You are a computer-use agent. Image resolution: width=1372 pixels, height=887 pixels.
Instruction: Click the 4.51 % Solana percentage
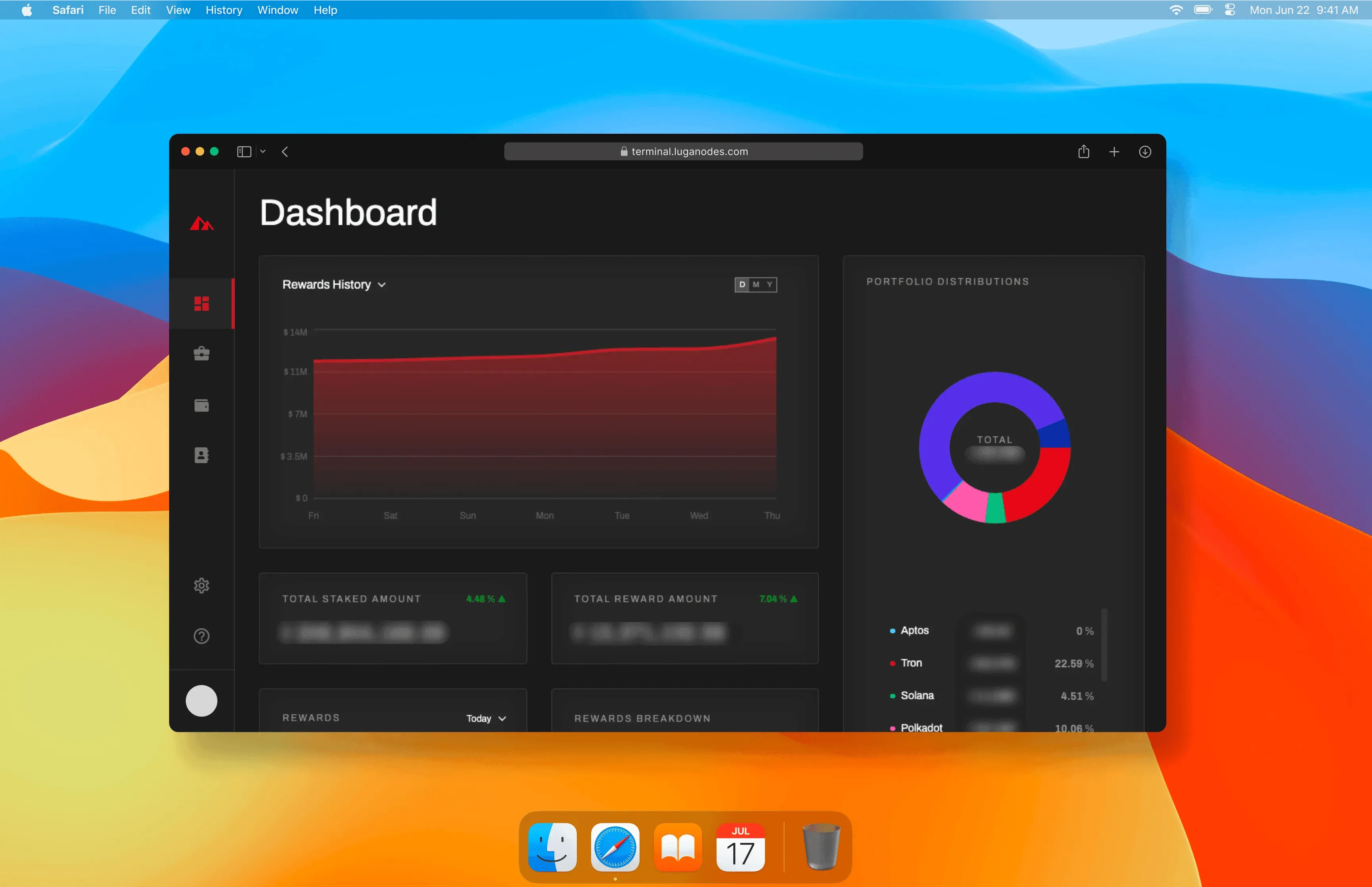click(1077, 696)
